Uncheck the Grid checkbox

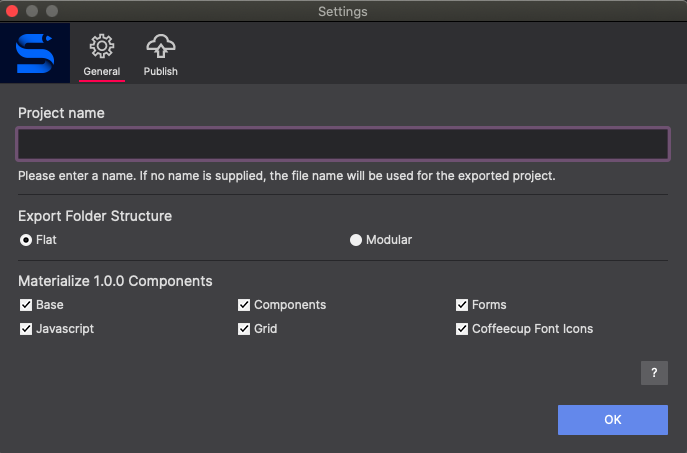point(244,329)
